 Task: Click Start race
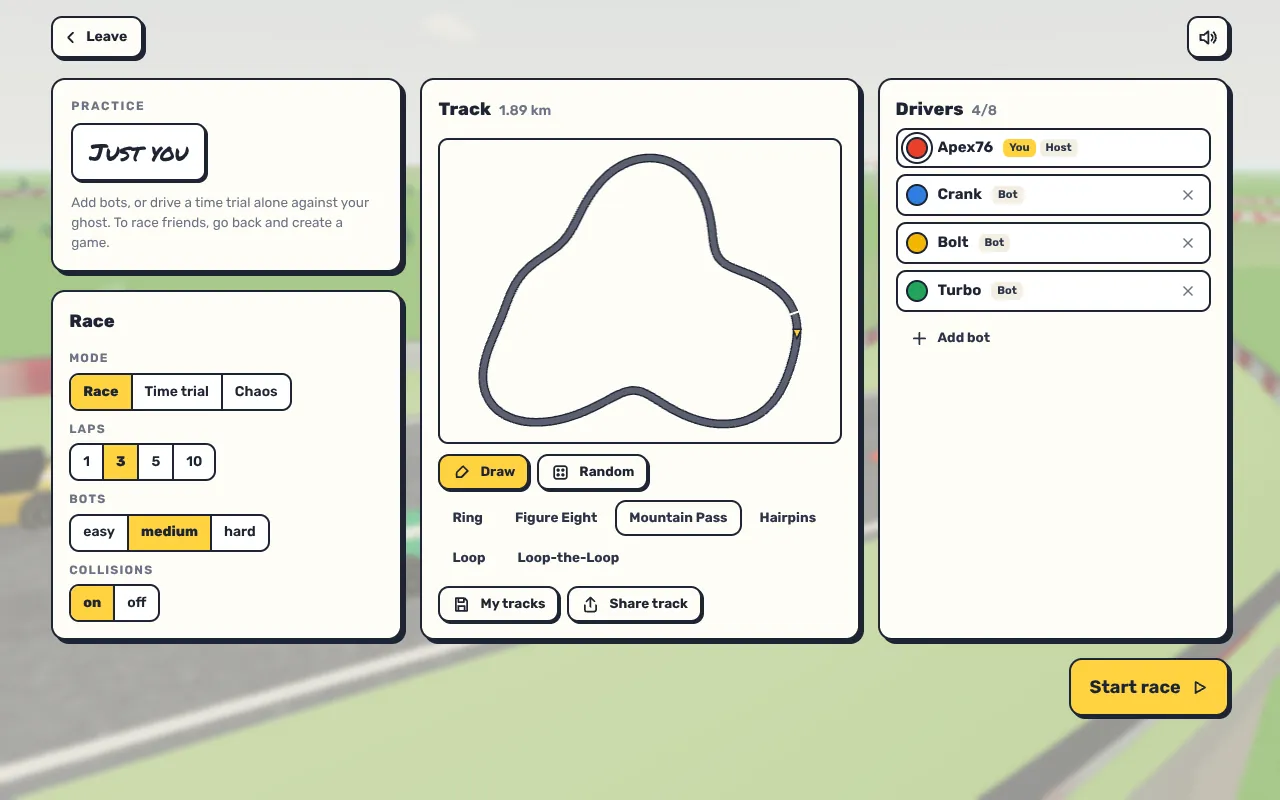(1149, 687)
